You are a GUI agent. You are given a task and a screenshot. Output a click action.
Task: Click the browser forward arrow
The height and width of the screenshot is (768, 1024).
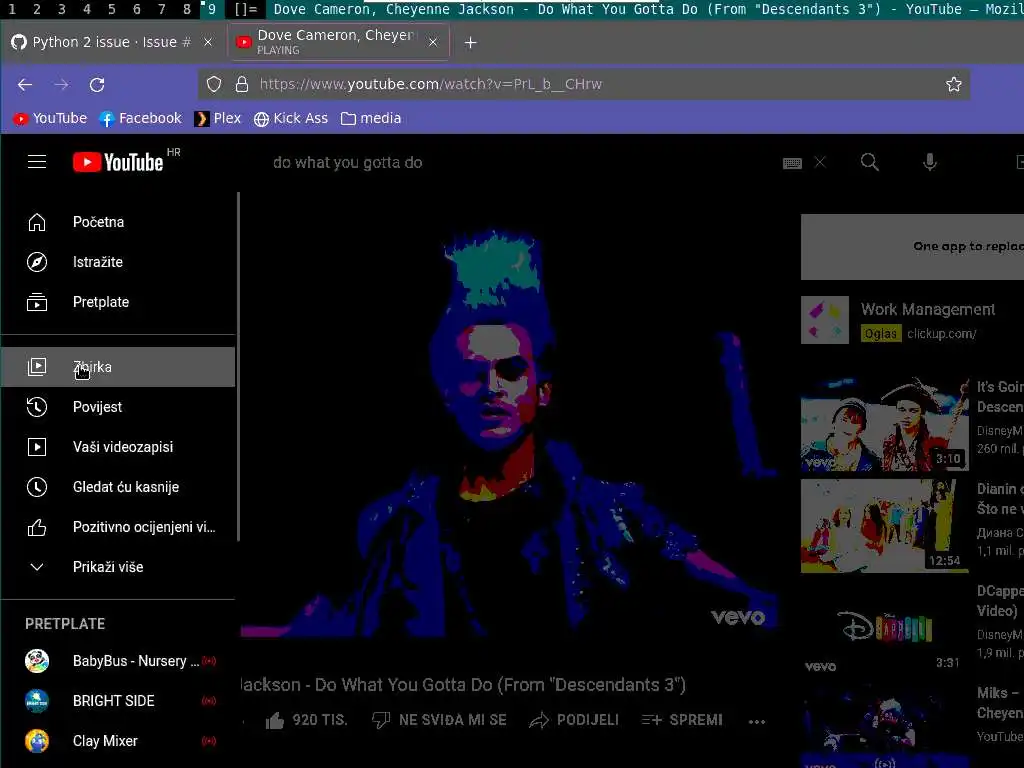(x=61, y=84)
